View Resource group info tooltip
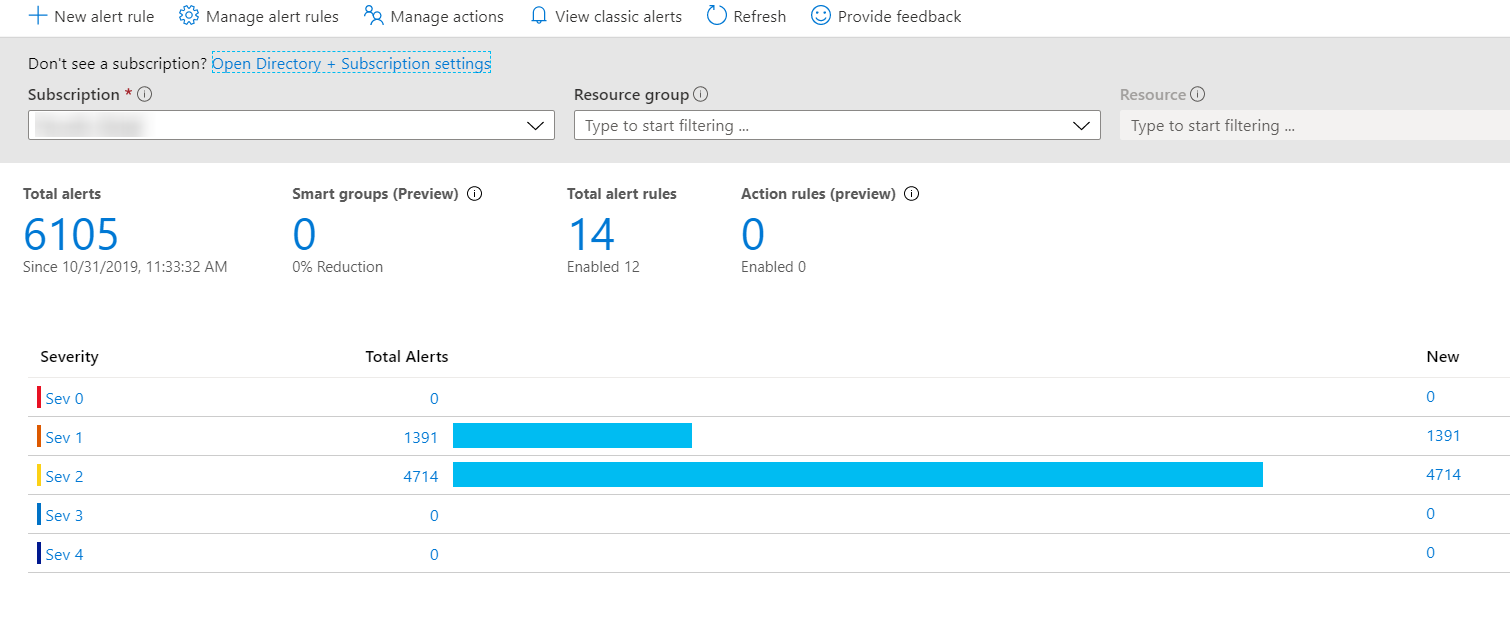 [x=701, y=94]
